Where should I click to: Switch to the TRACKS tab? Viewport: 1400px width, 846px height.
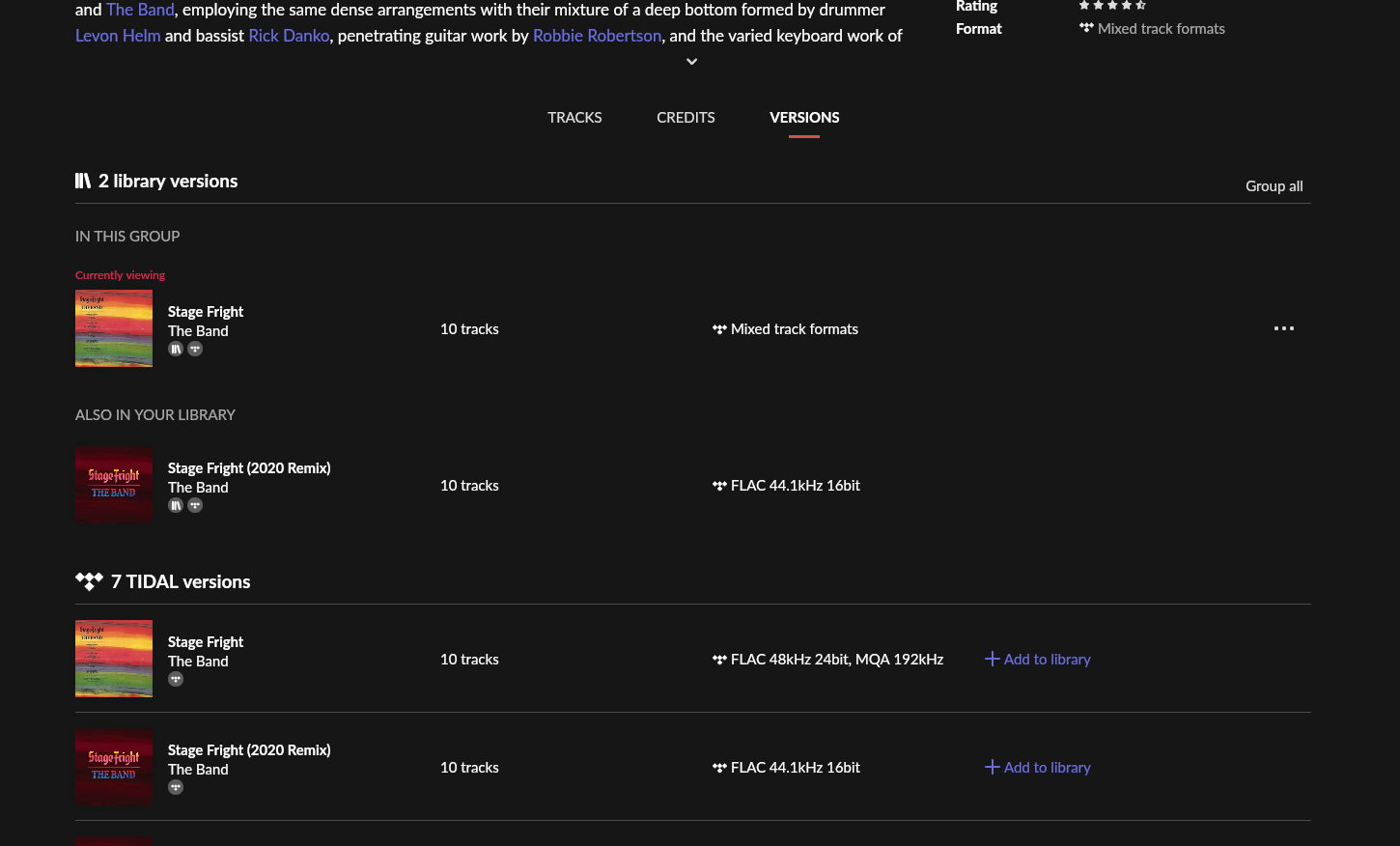click(x=574, y=117)
